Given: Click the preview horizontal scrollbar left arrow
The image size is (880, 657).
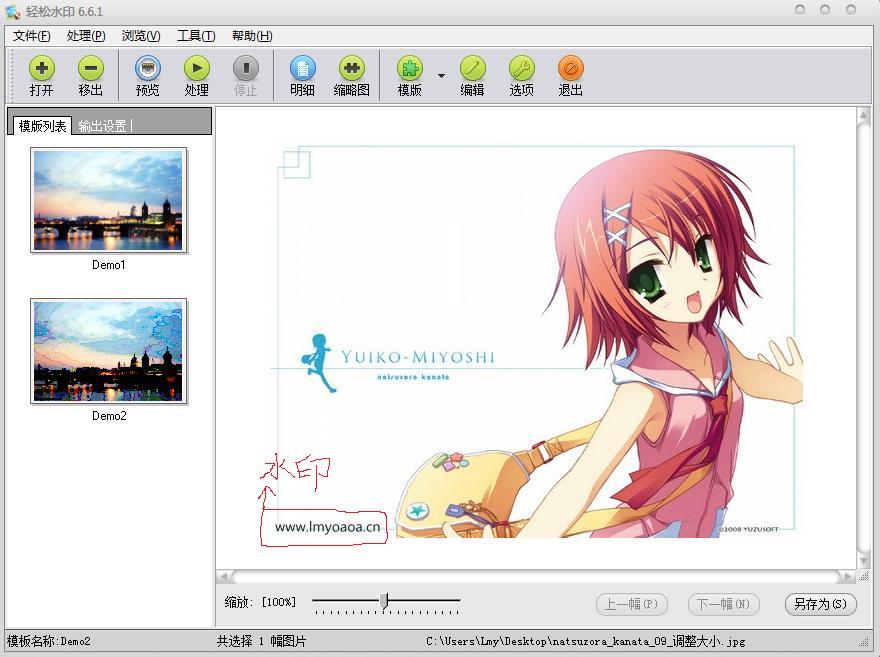Looking at the screenshot, I should pos(224,576).
